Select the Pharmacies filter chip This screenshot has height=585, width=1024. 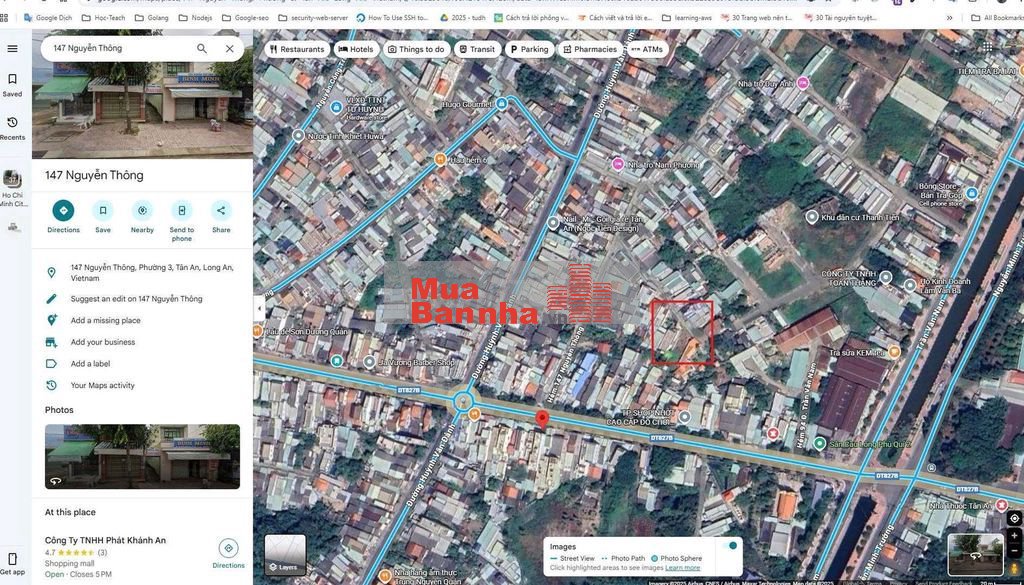coord(589,49)
